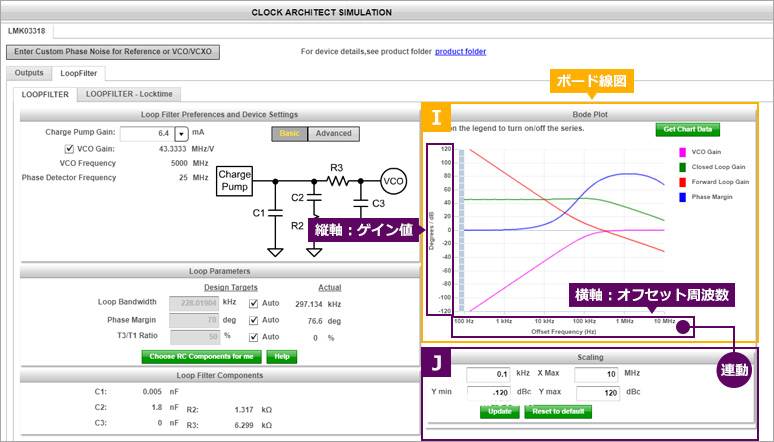The width and height of the screenshot is (774, 442).
Task: Click the Update scaling button
Action: (500, 411)
